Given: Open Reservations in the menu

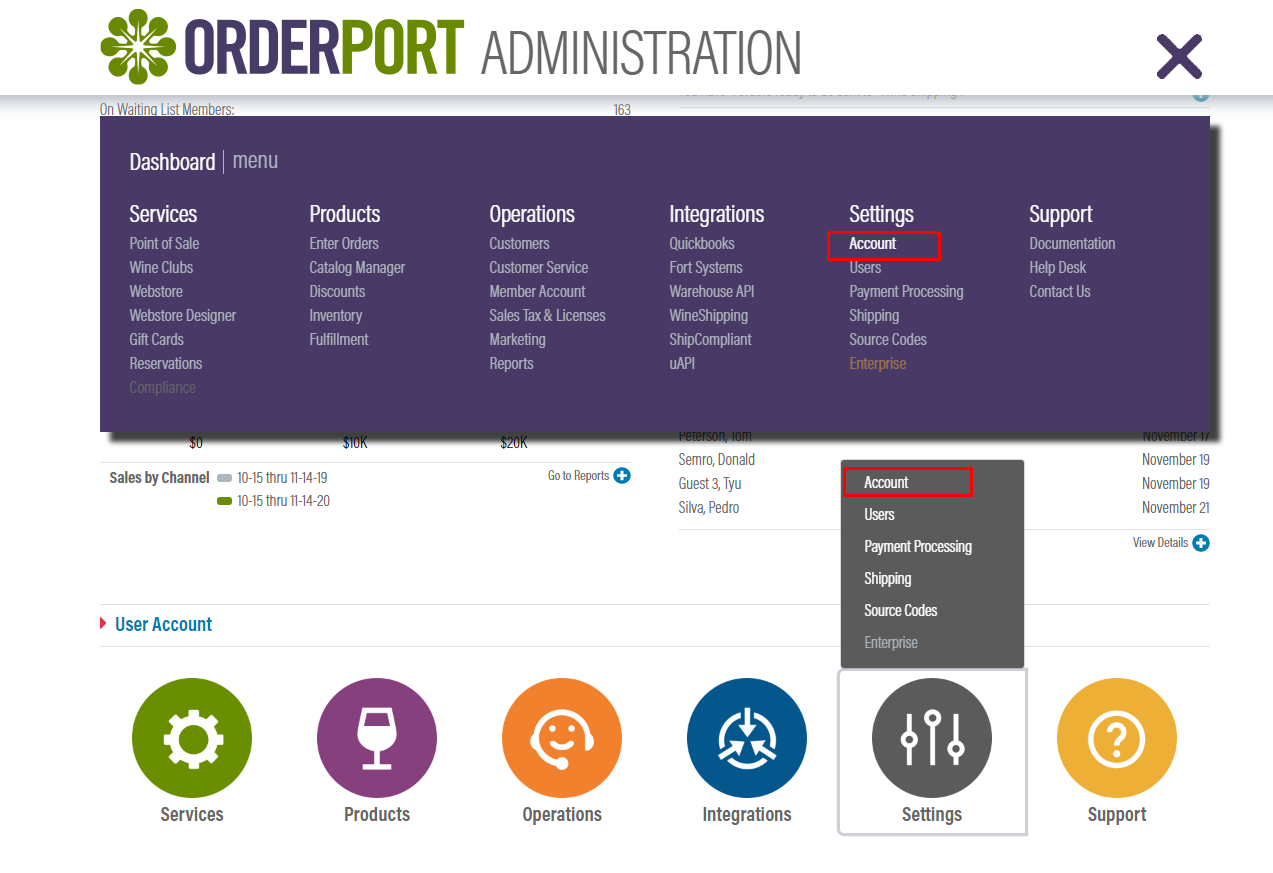Looking at the screenshot, I should point(166,363).
